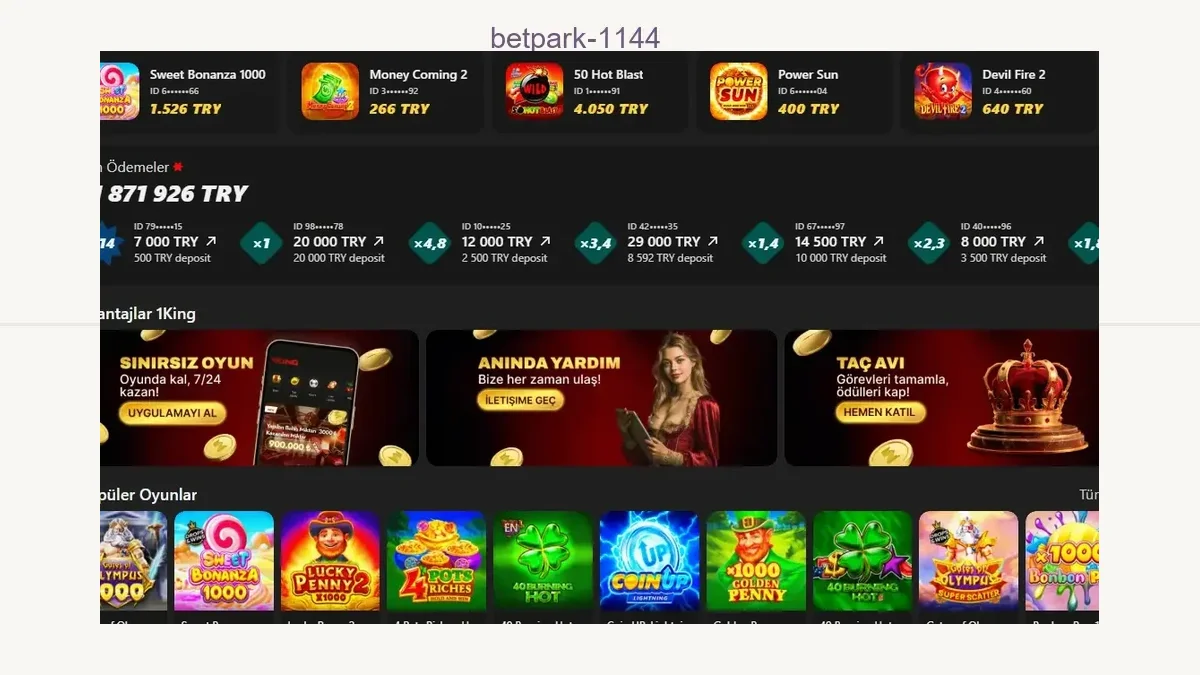Click the İLETİŞİME GEÇ button

point(520,400)
